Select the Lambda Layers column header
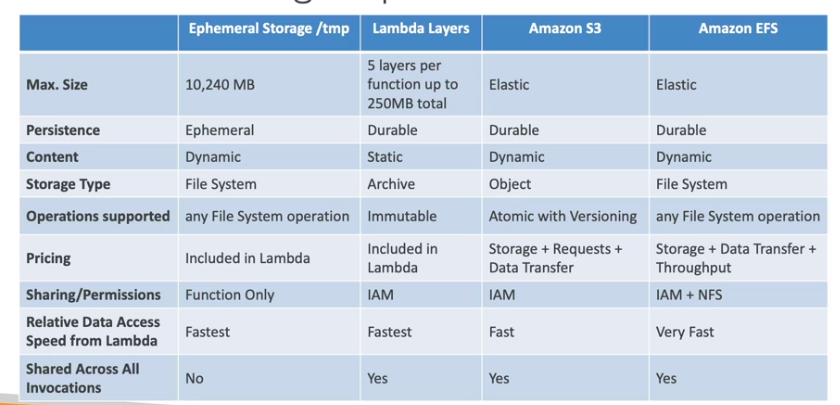 (x=420, y=29)
